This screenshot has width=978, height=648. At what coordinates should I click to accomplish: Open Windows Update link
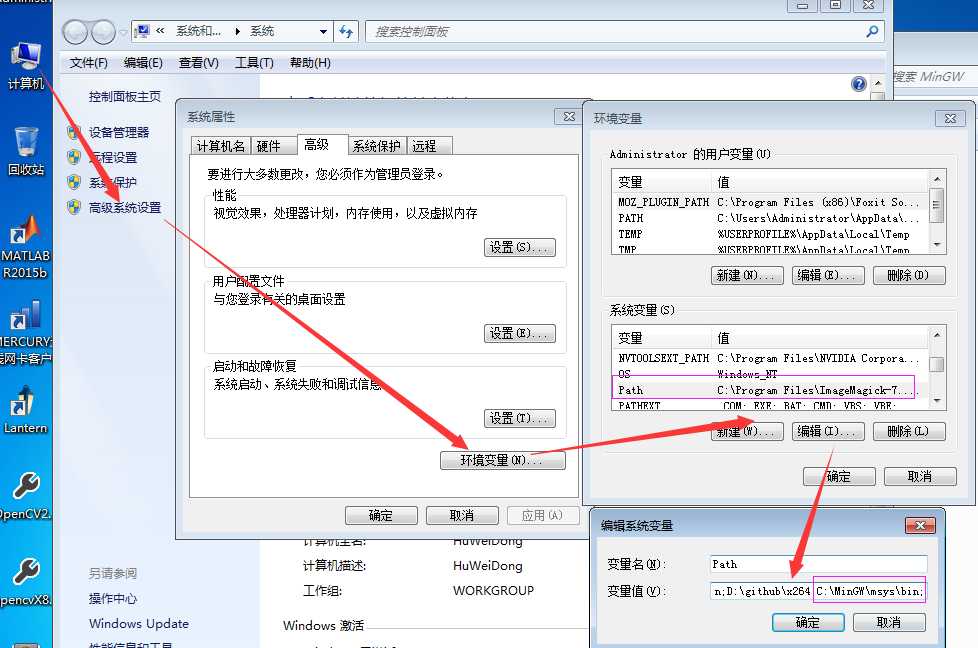(139, 624)
